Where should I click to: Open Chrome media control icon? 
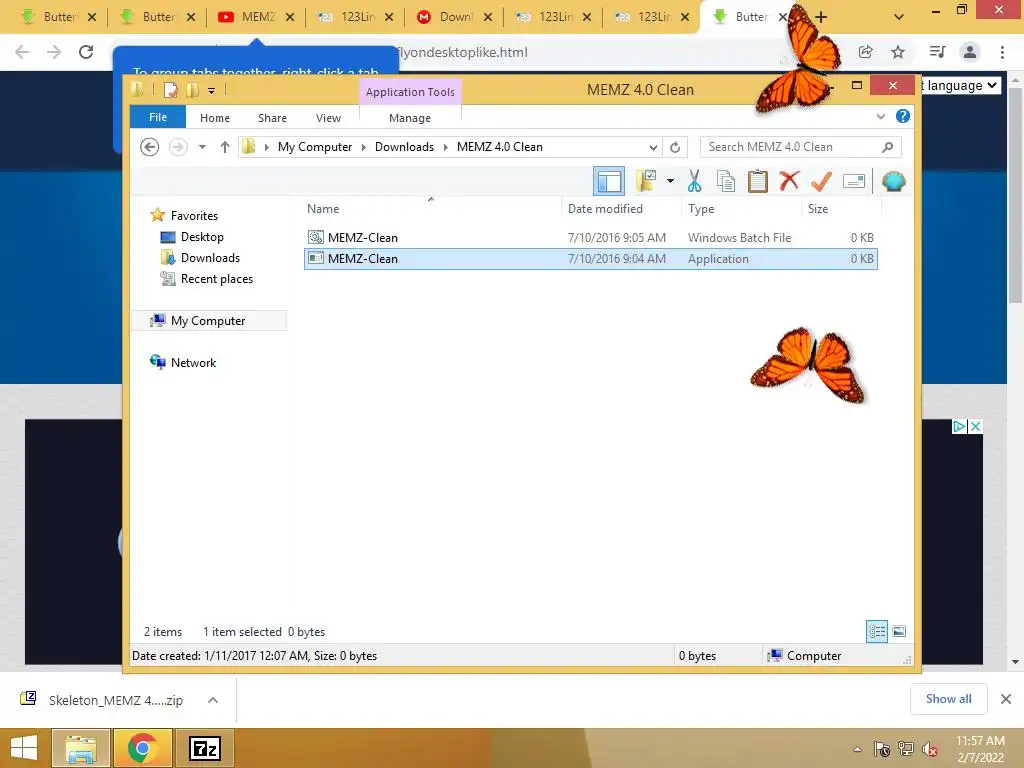point(937,52)
